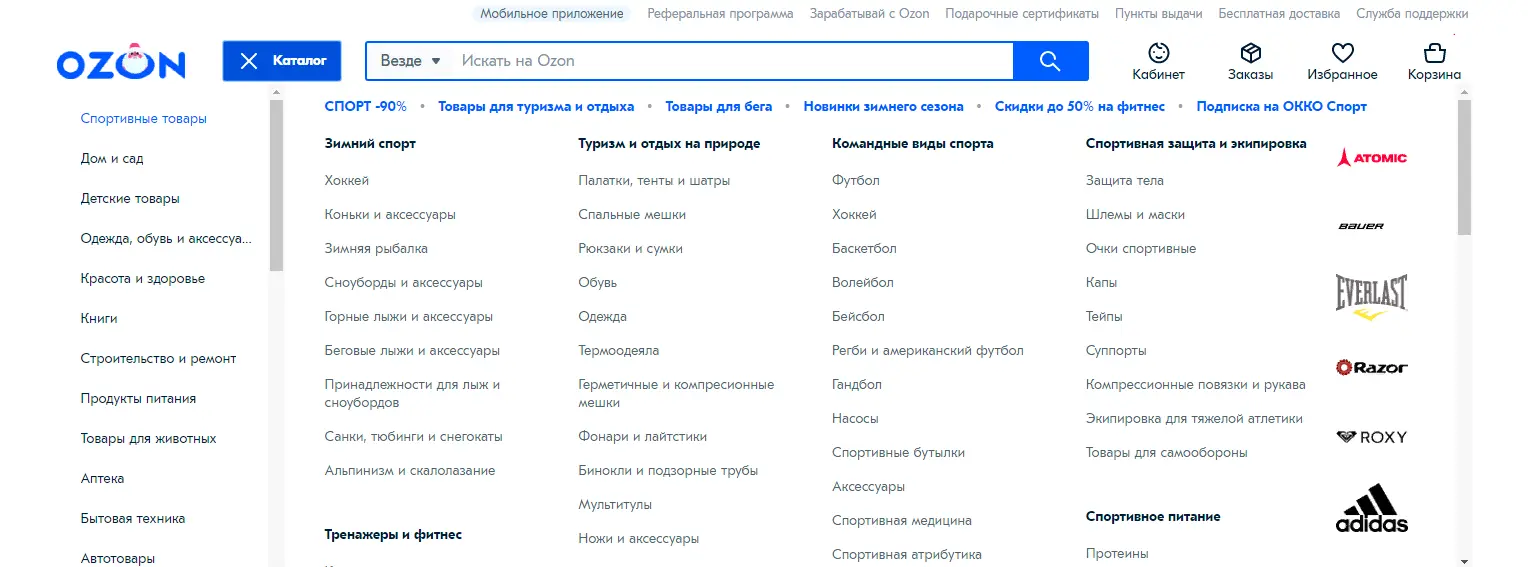Expand the Везде search scope dropdown
Screen dimensions: 1528x567
[x=410, y=61]
